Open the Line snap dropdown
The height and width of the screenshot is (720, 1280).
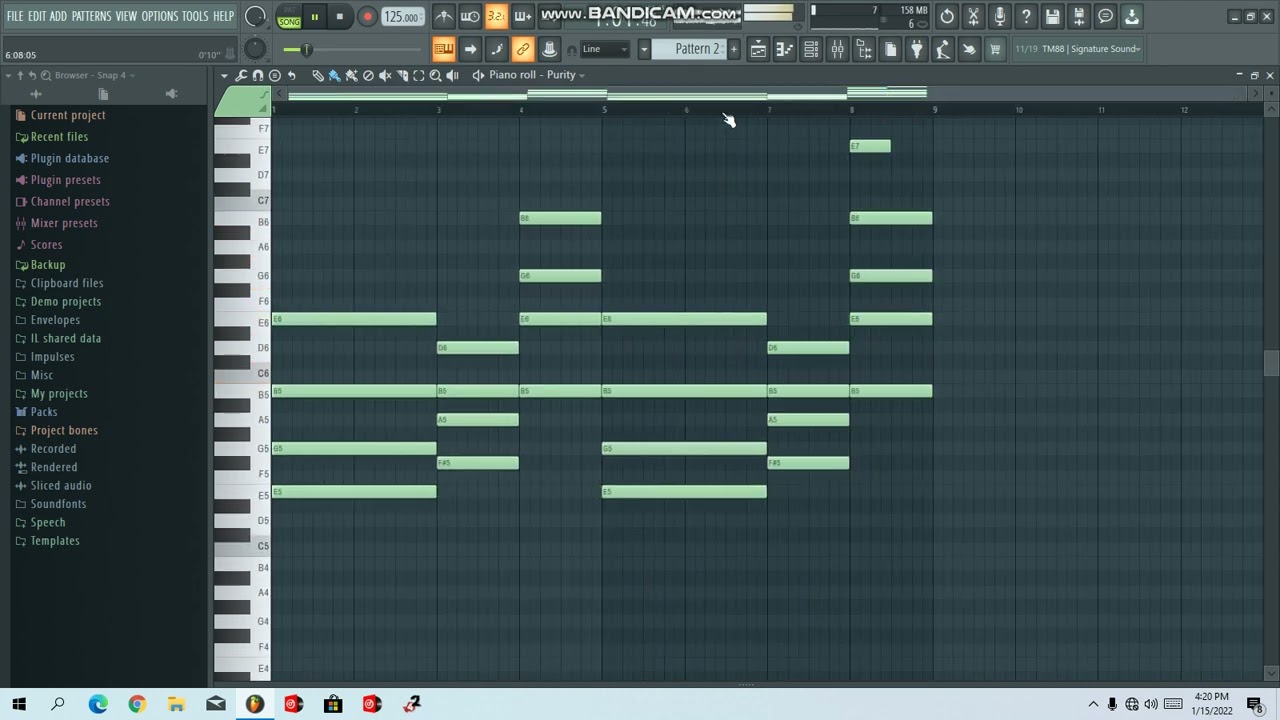(x=605, y=49)
